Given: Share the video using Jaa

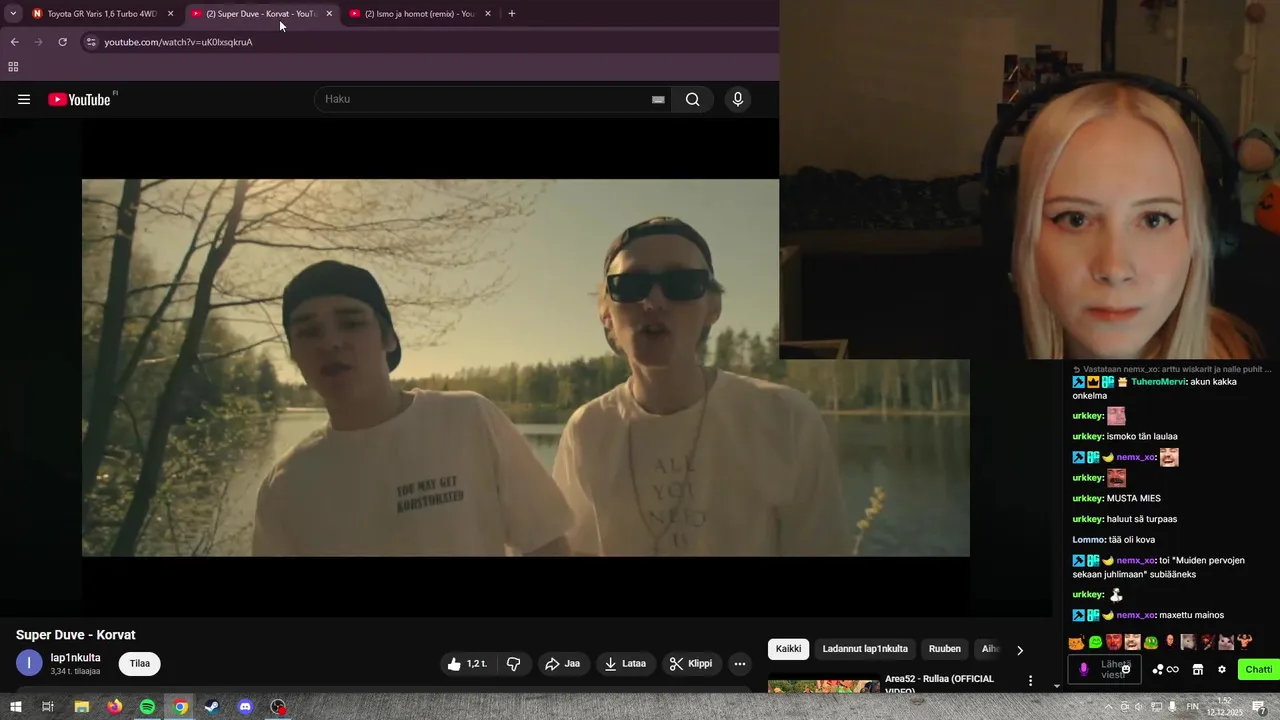Looking at the screenshot, I should 562,664.
